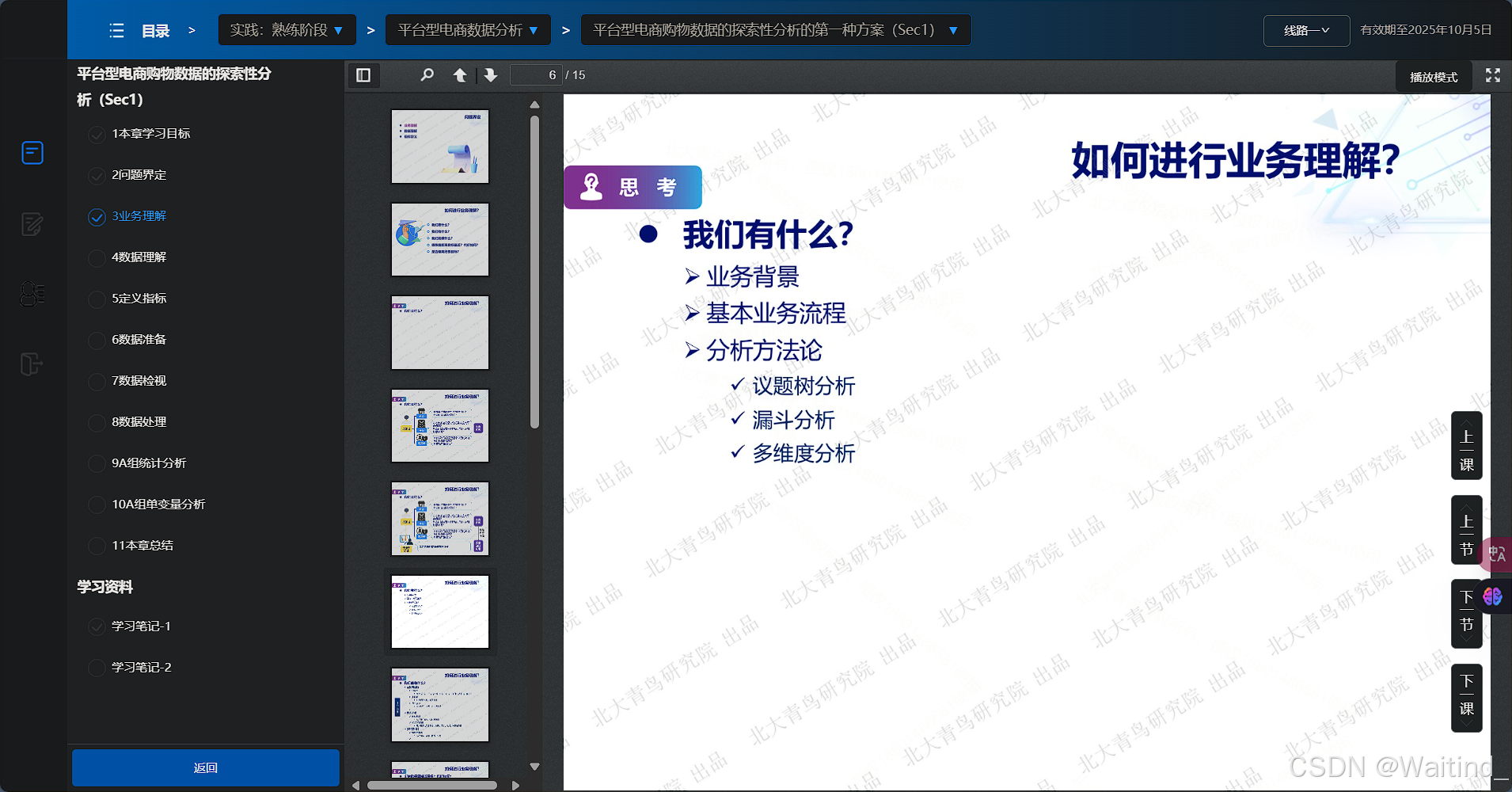Go to previous lesson 上一课
Viewport: 1512px width, 792px height.
[1466, 445]
